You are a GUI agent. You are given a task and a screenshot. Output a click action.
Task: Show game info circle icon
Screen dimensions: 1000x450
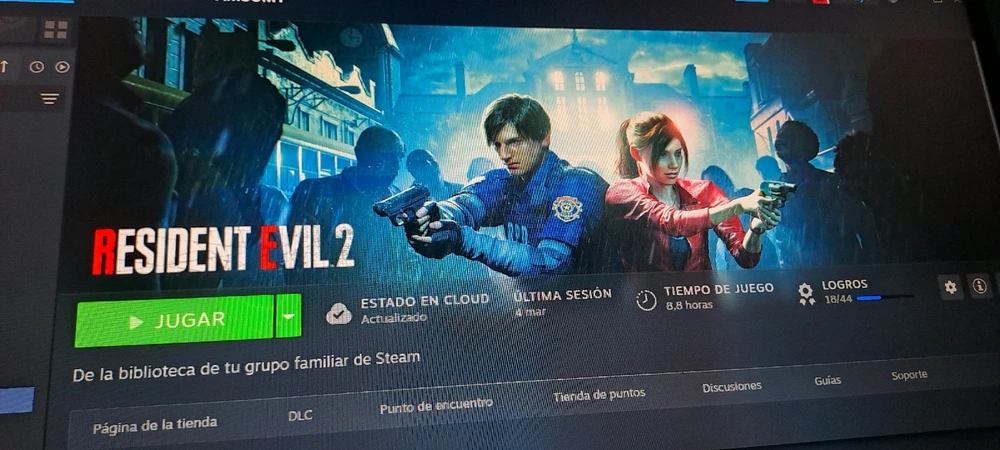point(979,286)
